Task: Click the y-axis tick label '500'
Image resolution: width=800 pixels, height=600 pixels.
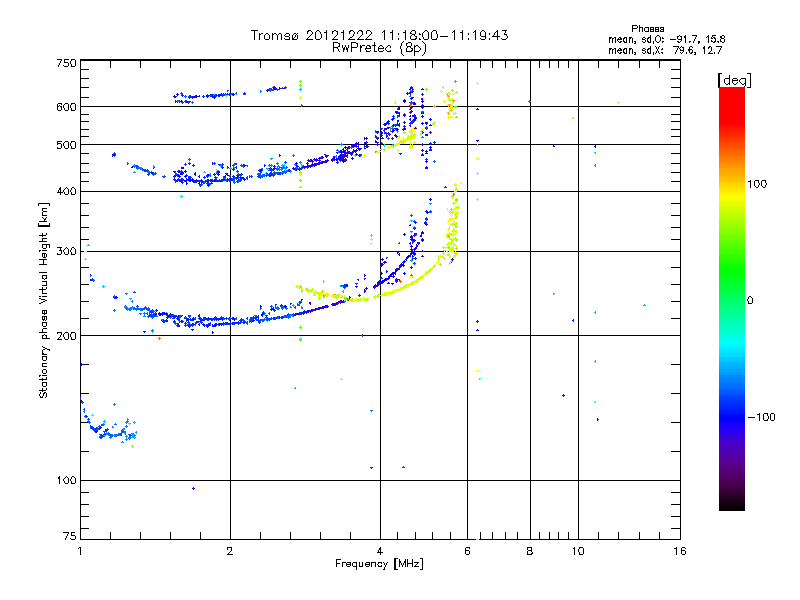Action: coord(66,145)
